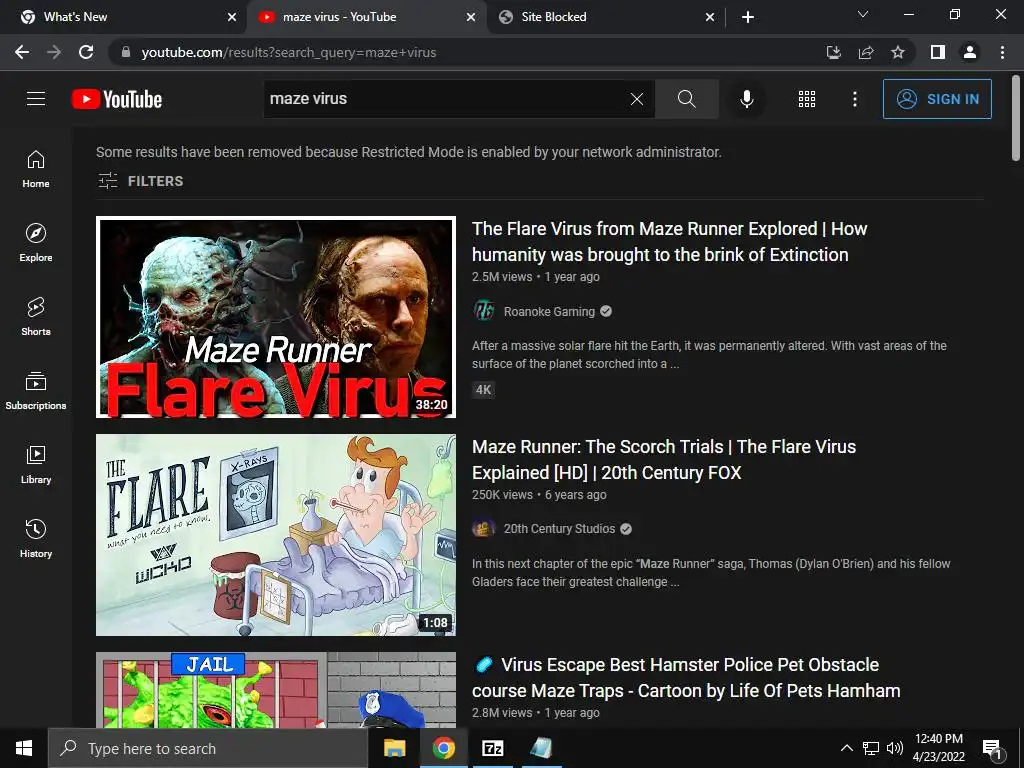
Task: Open 'Maze Runner: The Scorch Trials' video title
Action: tap(664, 460)
